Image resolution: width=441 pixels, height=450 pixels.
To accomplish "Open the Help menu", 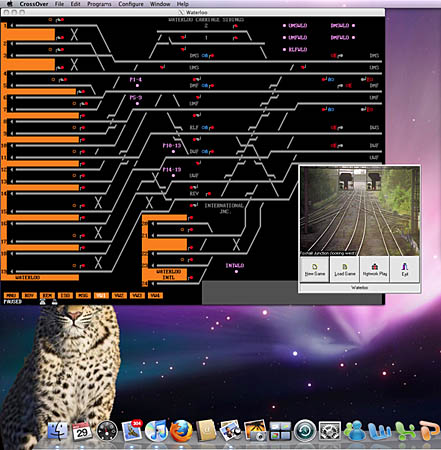I will [x=182, y=4].
